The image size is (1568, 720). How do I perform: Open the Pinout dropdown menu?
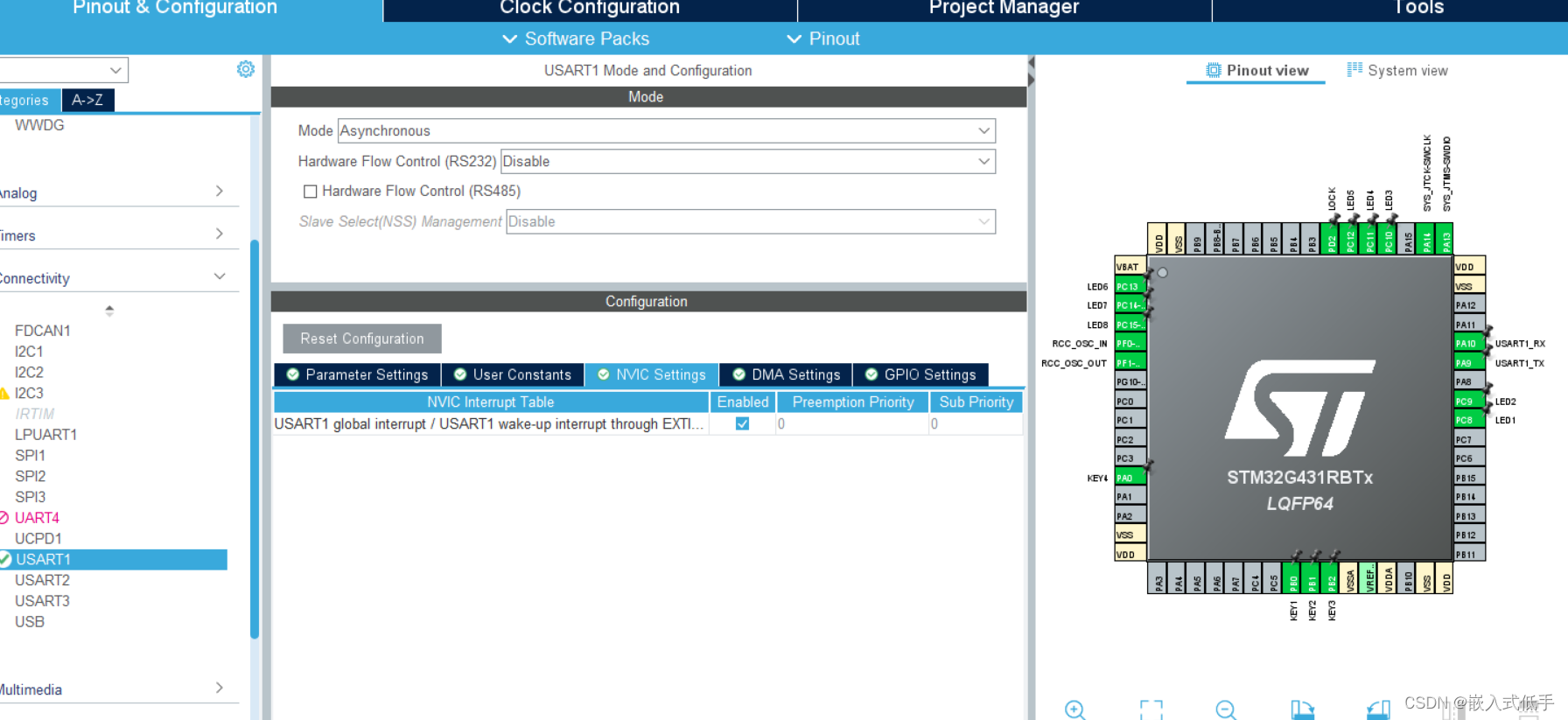[823, 38]
